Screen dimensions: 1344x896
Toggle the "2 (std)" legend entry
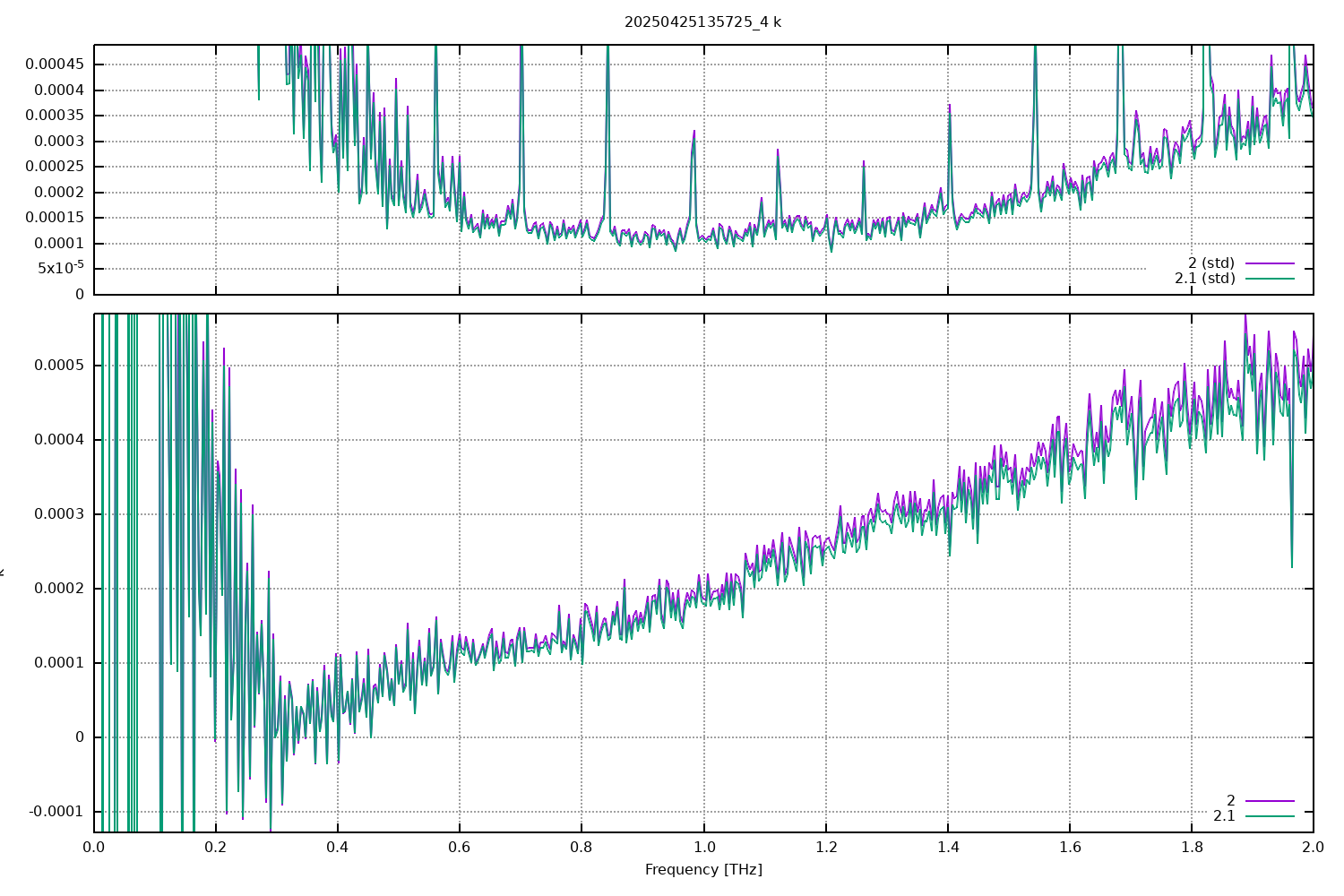1210,263
